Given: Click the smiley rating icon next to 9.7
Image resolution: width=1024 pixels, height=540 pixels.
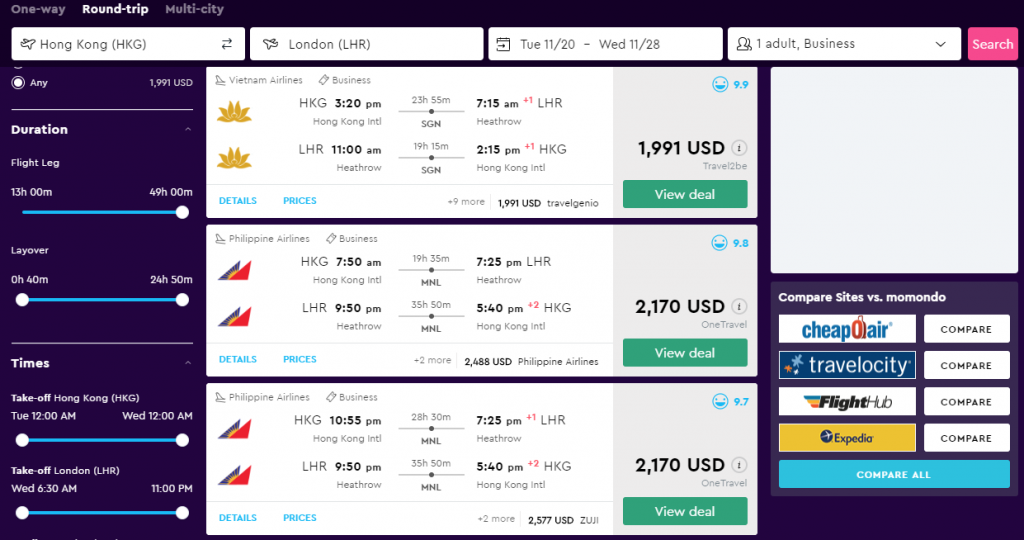Looking at the screenshot, I should 720,401.
